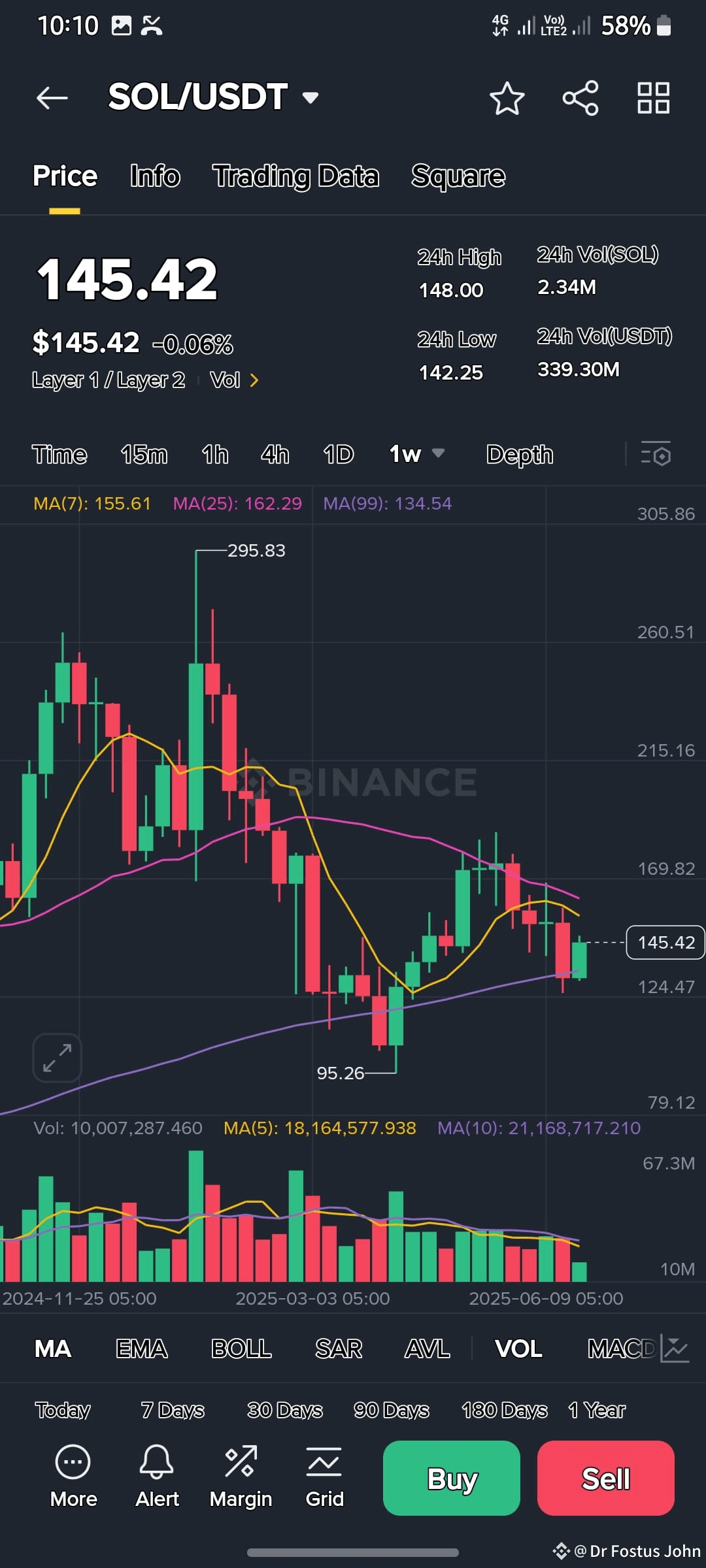Tap MA(7): 155.61 legend text
The height and width of the screenshot is (1568, 706).
click(92, 504)
